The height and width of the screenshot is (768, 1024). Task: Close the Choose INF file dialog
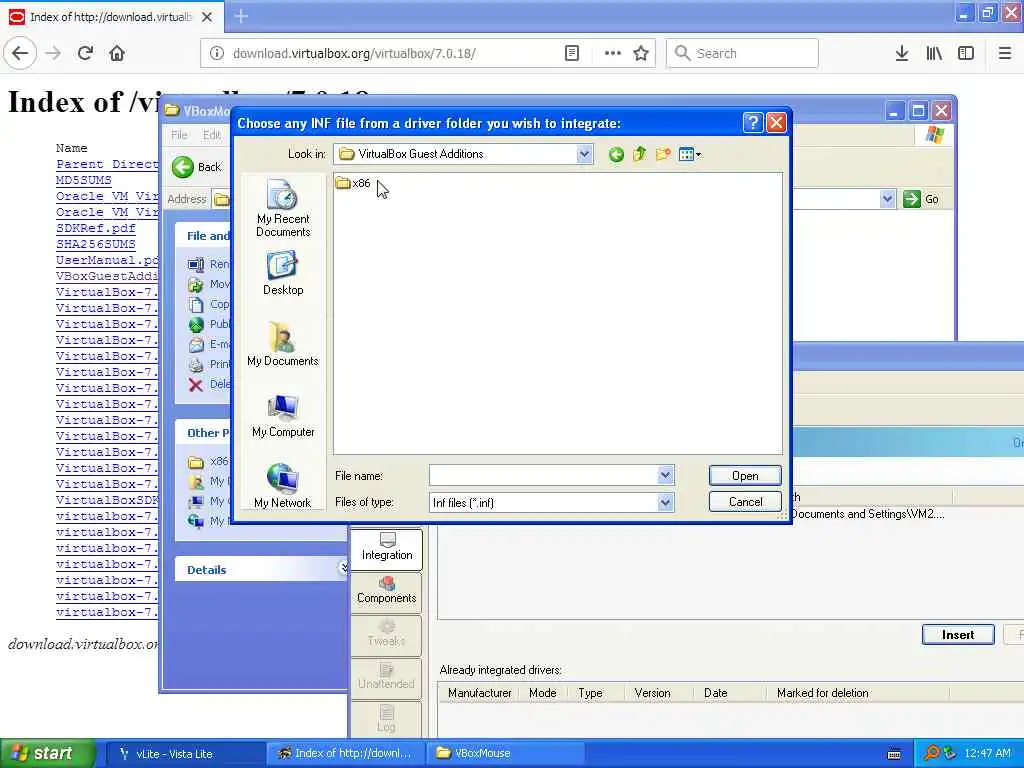[x=776, y=123]
